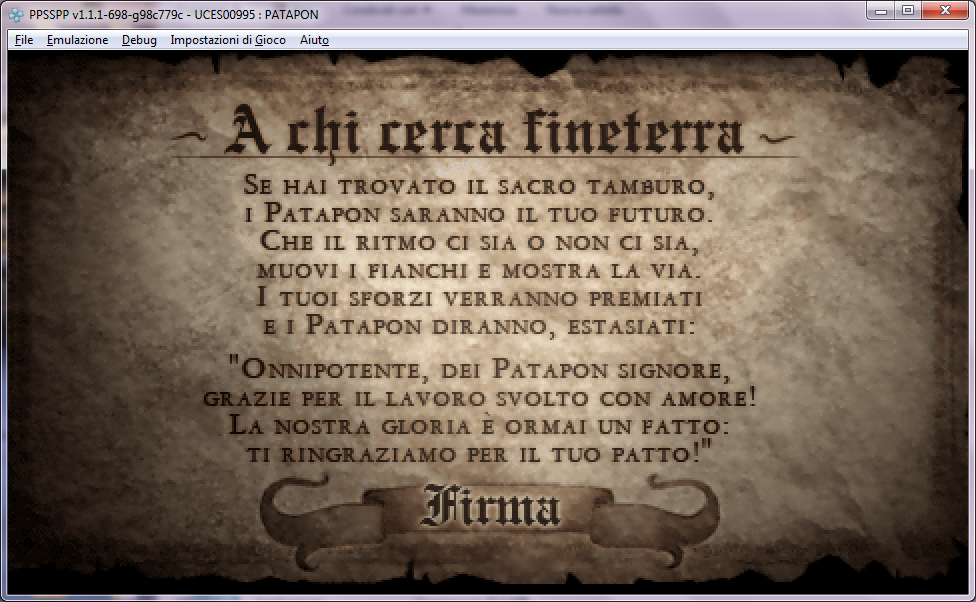The height and width of the screenshot is (602, 976).
Task: Minimize the PPSSPP window
Action: (881, 10)
